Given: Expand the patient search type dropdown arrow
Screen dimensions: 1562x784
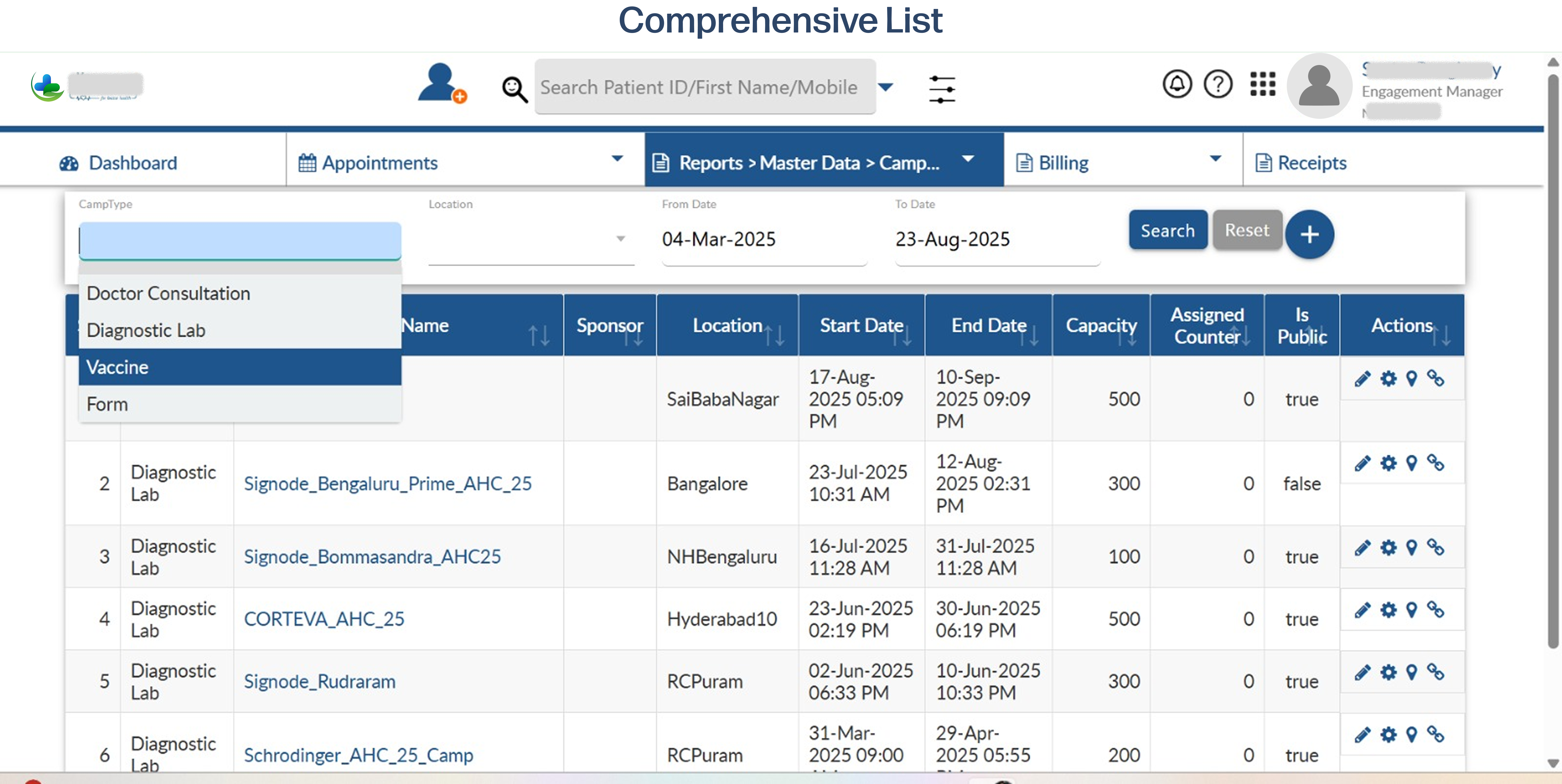Looking at the screenshot, I should tap(886, 87).
